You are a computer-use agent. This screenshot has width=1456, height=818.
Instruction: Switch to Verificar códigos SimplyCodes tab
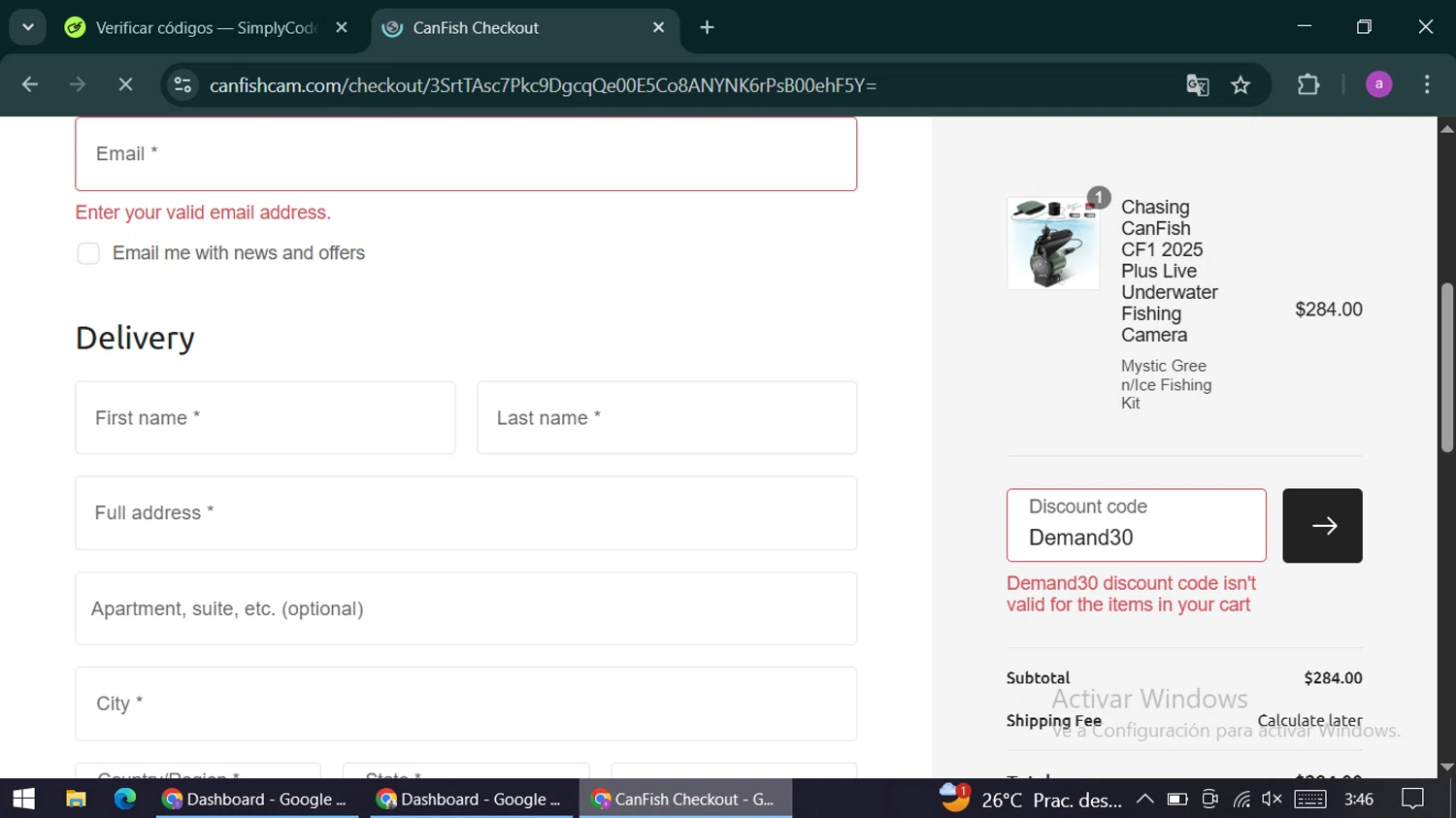tap(206, 28)
